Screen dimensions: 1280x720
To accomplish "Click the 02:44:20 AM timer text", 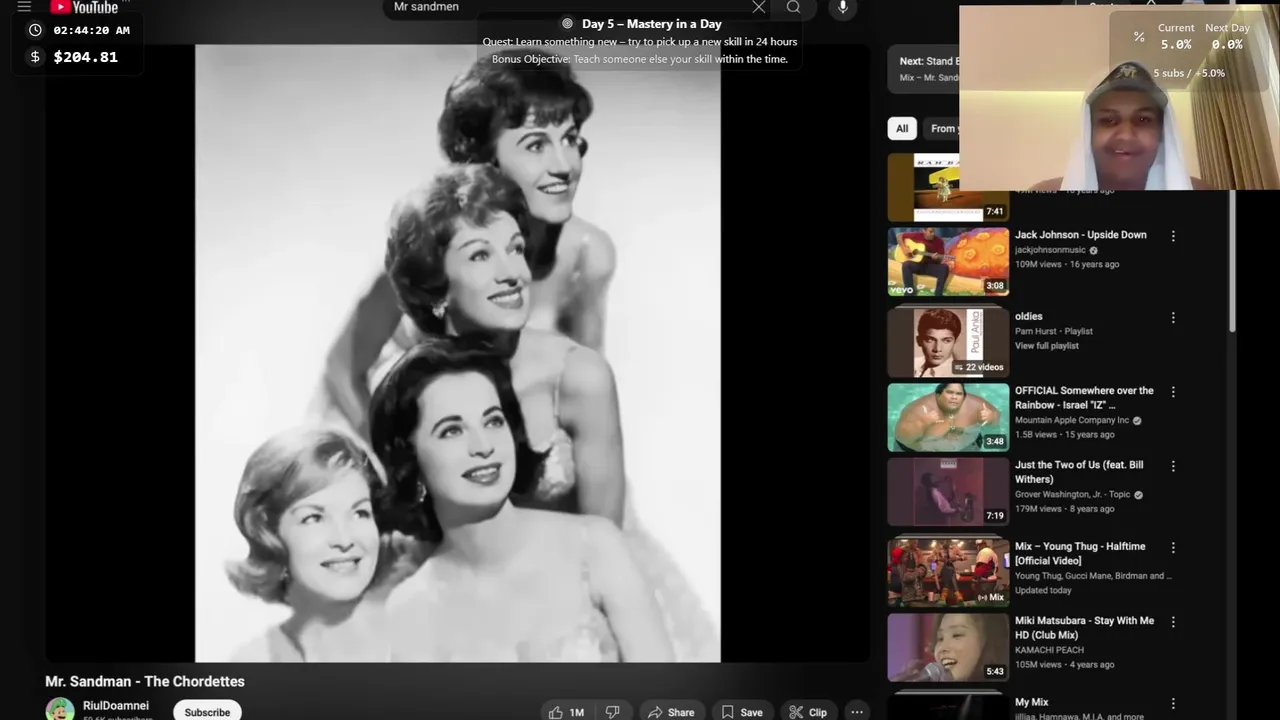I will [91, 30].
